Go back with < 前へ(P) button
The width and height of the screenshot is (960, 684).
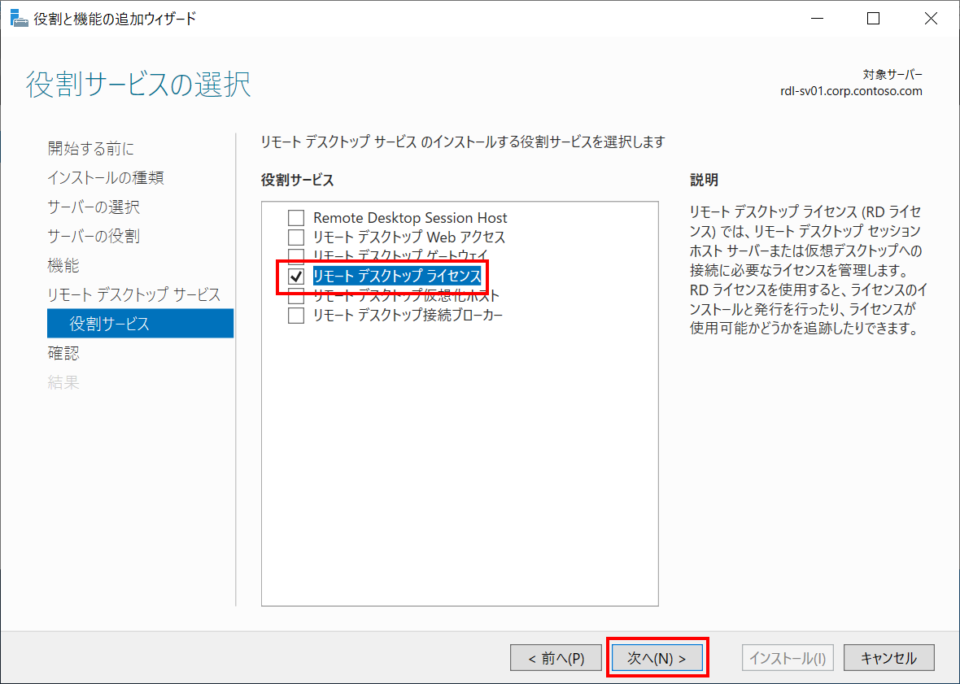coord(556,658)
